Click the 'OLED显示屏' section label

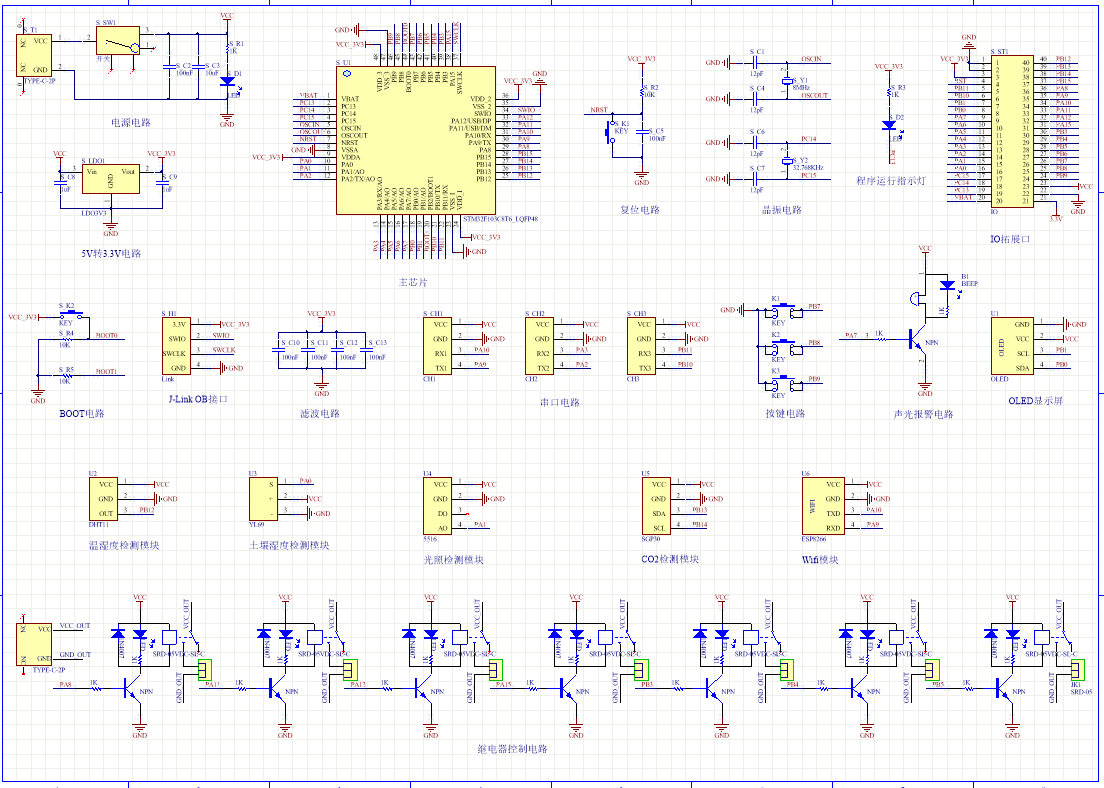(1036, 401)
